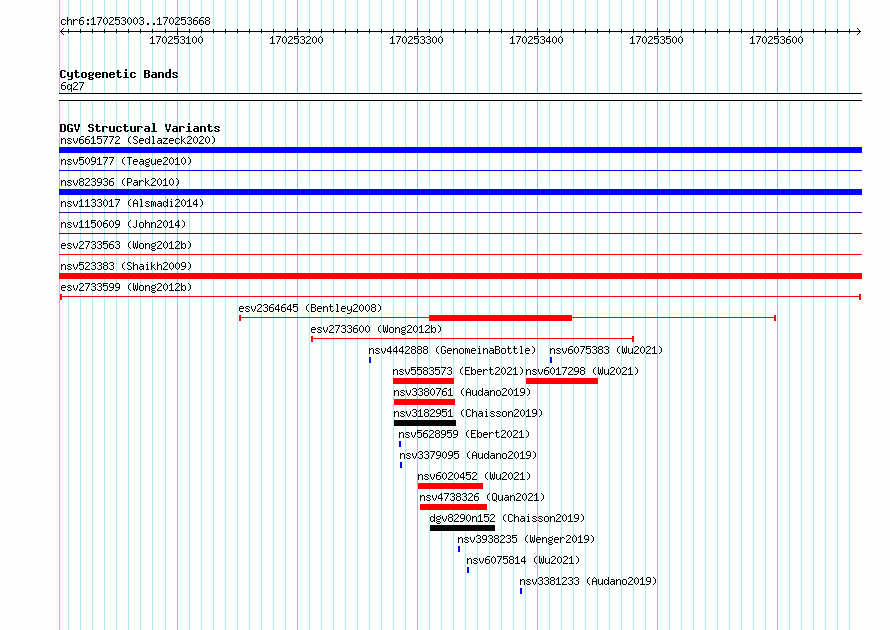
Task: Click the thick blue bar of nsv6615772
Action: (x=460, y=150)
